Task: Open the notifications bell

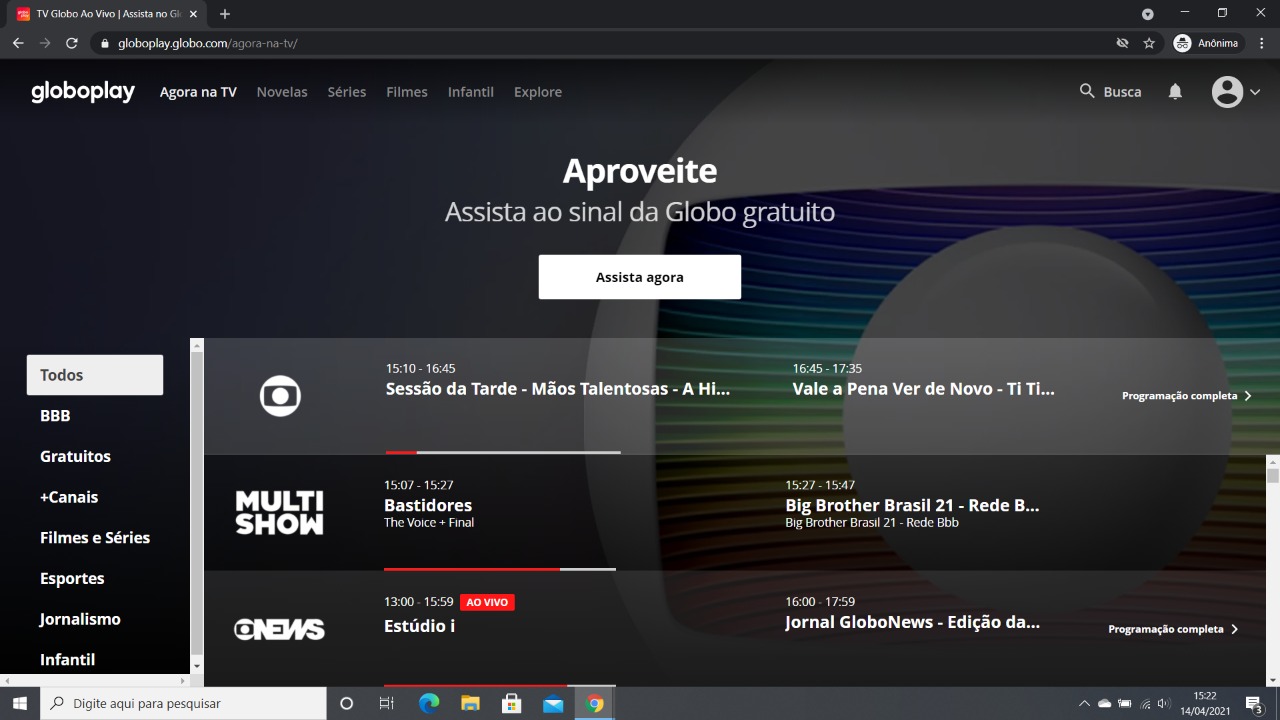Action: [x=1175, y=91]
